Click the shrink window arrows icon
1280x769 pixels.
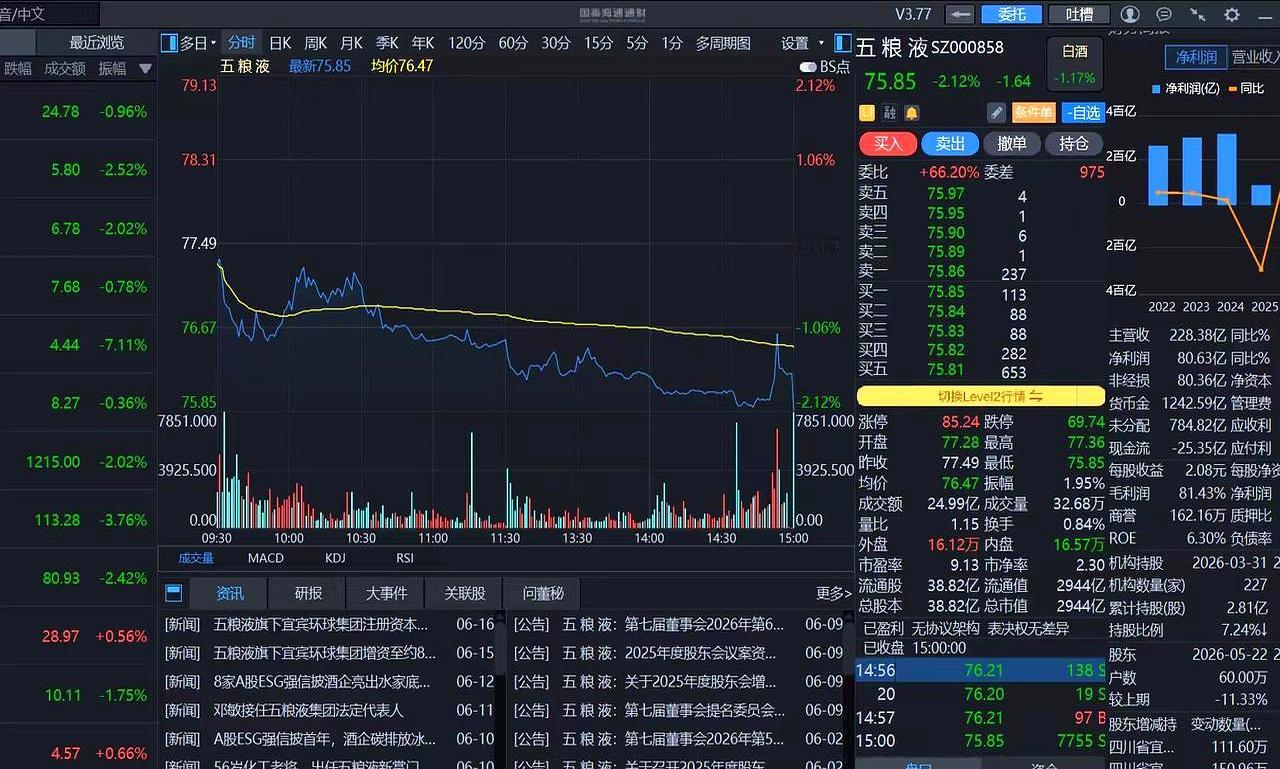point(1198,14)
